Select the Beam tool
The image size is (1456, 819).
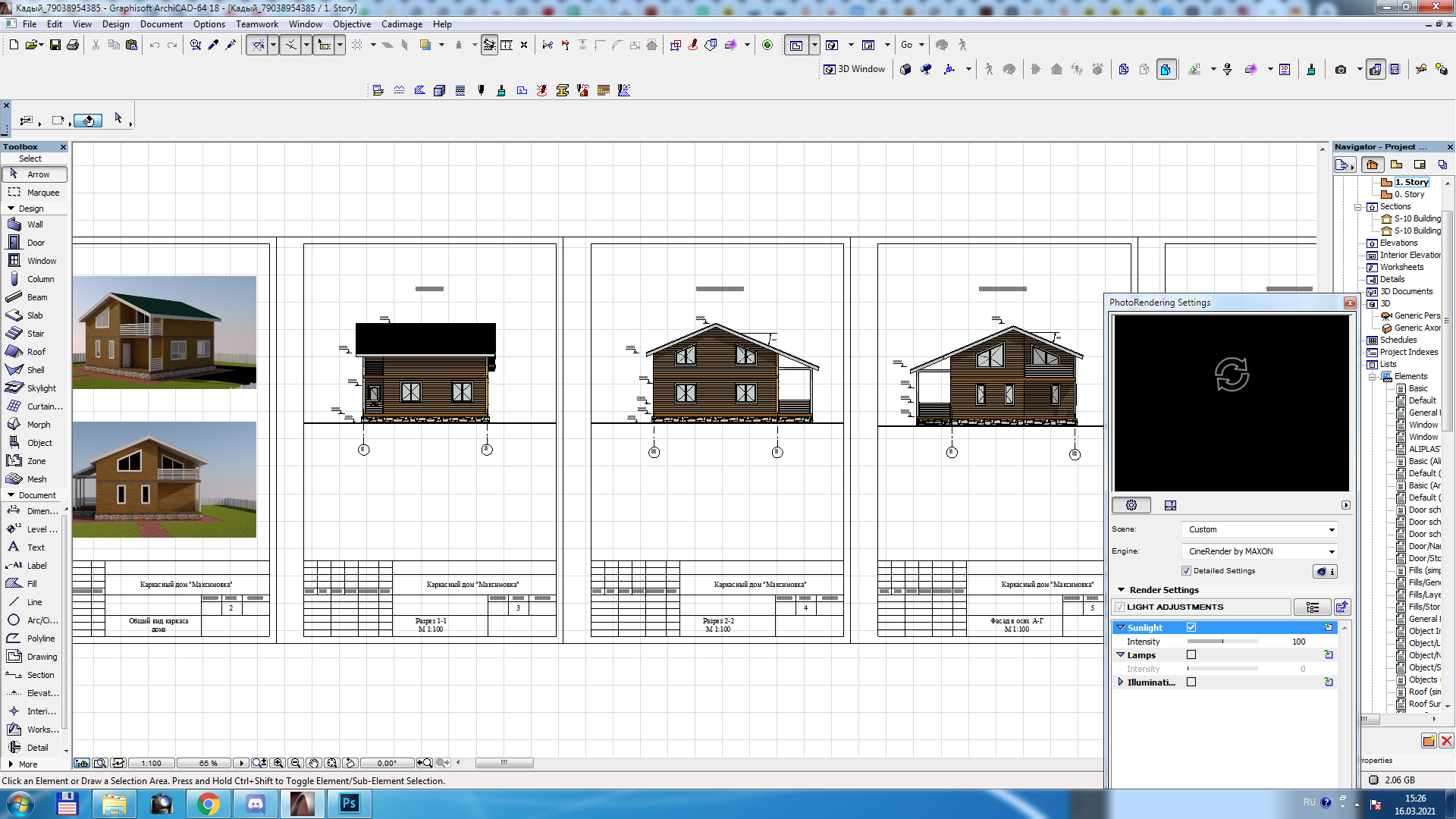(34, 297)
